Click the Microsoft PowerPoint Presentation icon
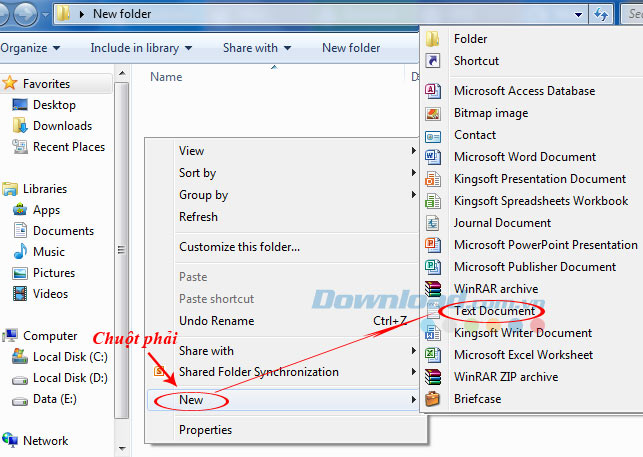The width and height of the screenshot is (643, 457). pos(433,245)
